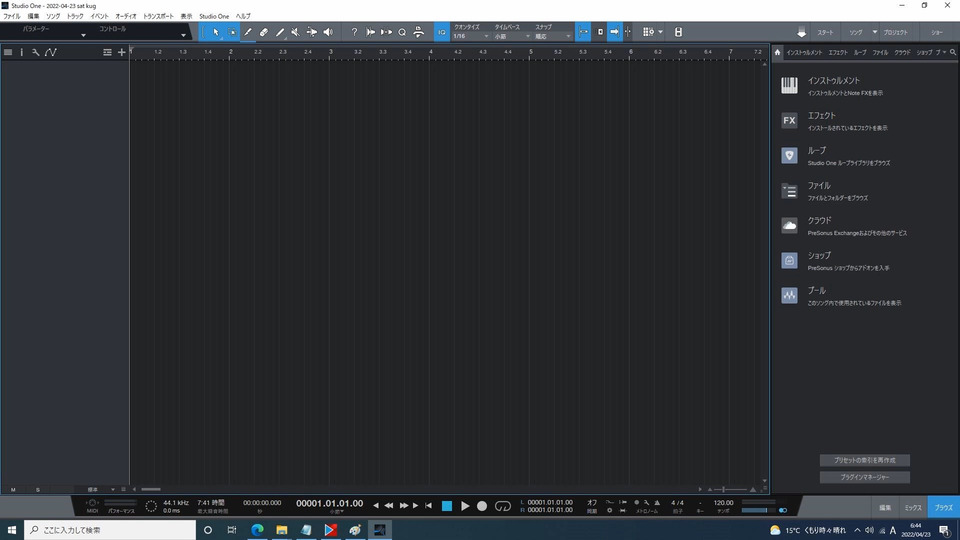Select the Split (line) tool
This screenshot has height=540, width=960.
(280, 32)
